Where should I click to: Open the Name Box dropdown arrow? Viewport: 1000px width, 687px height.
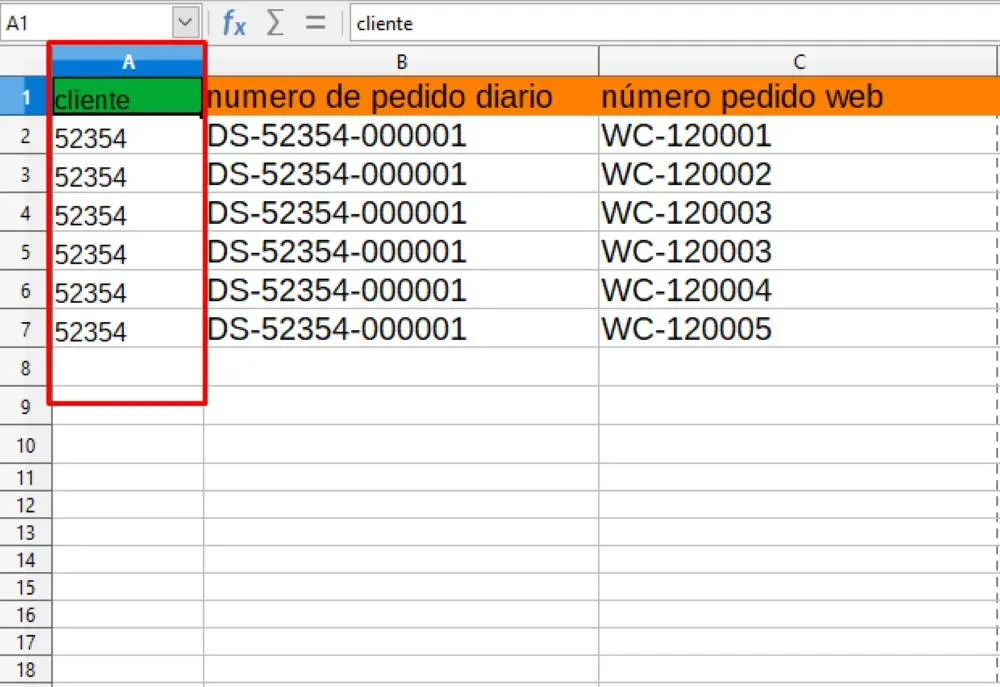pos(184,19)
